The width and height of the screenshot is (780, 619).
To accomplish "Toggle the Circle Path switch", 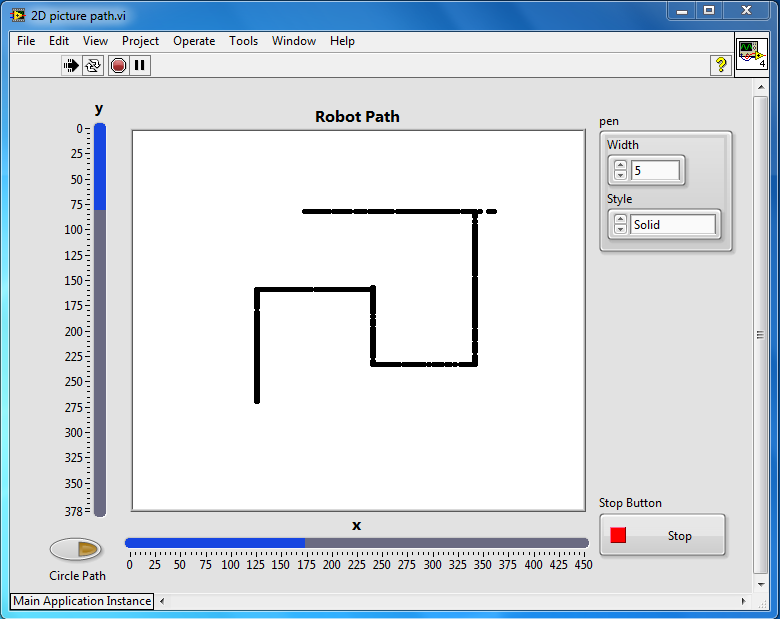I will coord(76,549).
